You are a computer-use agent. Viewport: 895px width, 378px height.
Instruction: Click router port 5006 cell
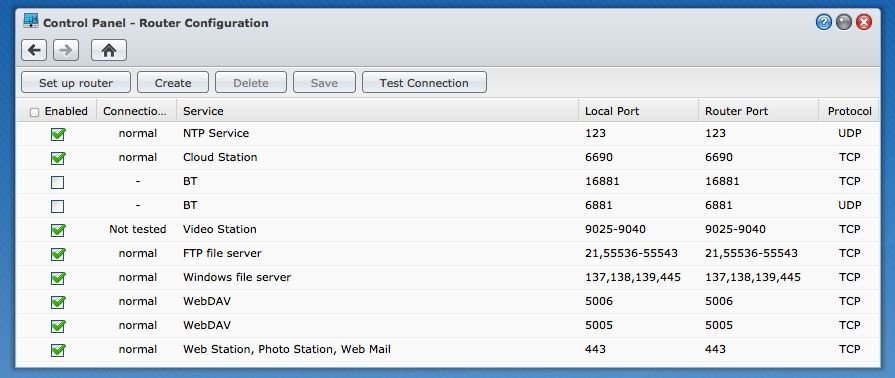(x=719, y=301)
